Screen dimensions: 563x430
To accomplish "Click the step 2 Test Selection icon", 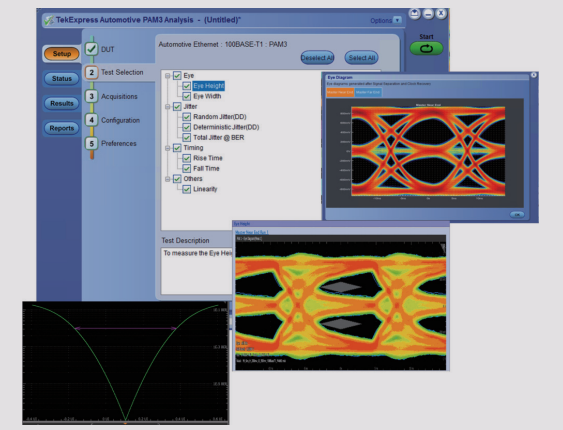I will point(92,72).
